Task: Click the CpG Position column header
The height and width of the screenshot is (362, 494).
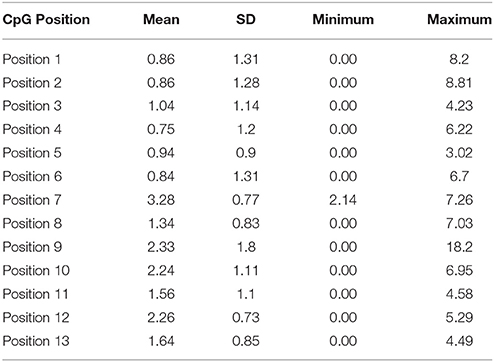Action: pos(46,20)
